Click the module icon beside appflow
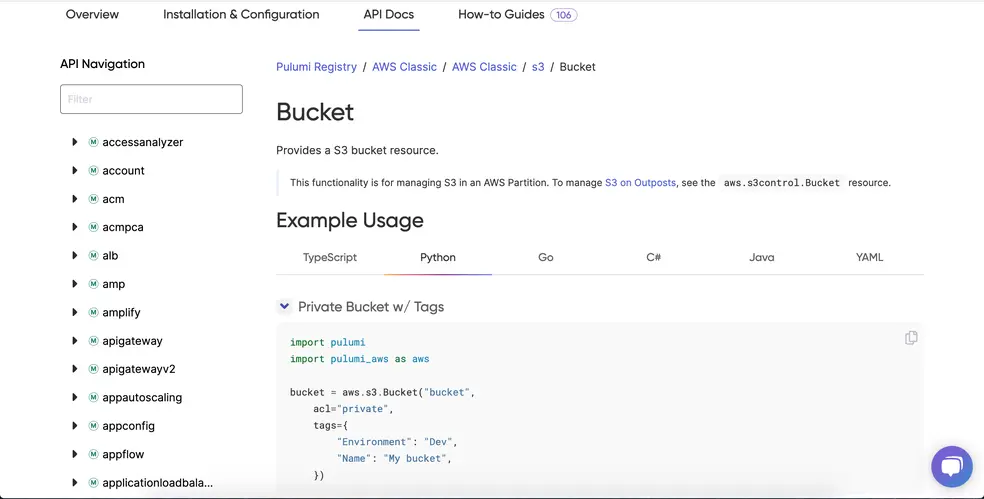This screenshot has height=499, width=984. (94, 454)
